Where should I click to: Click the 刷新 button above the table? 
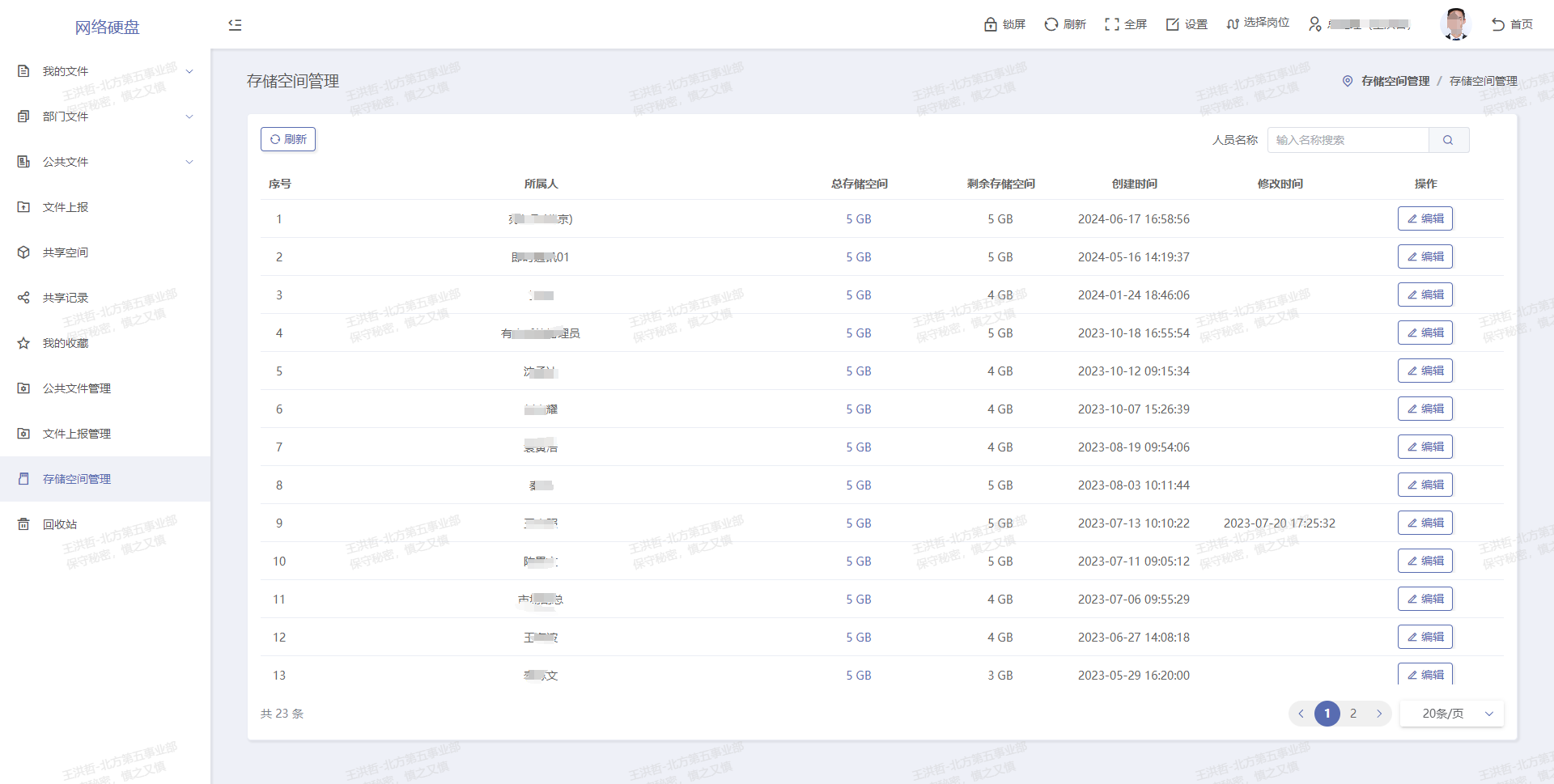[x=288, y=139]
